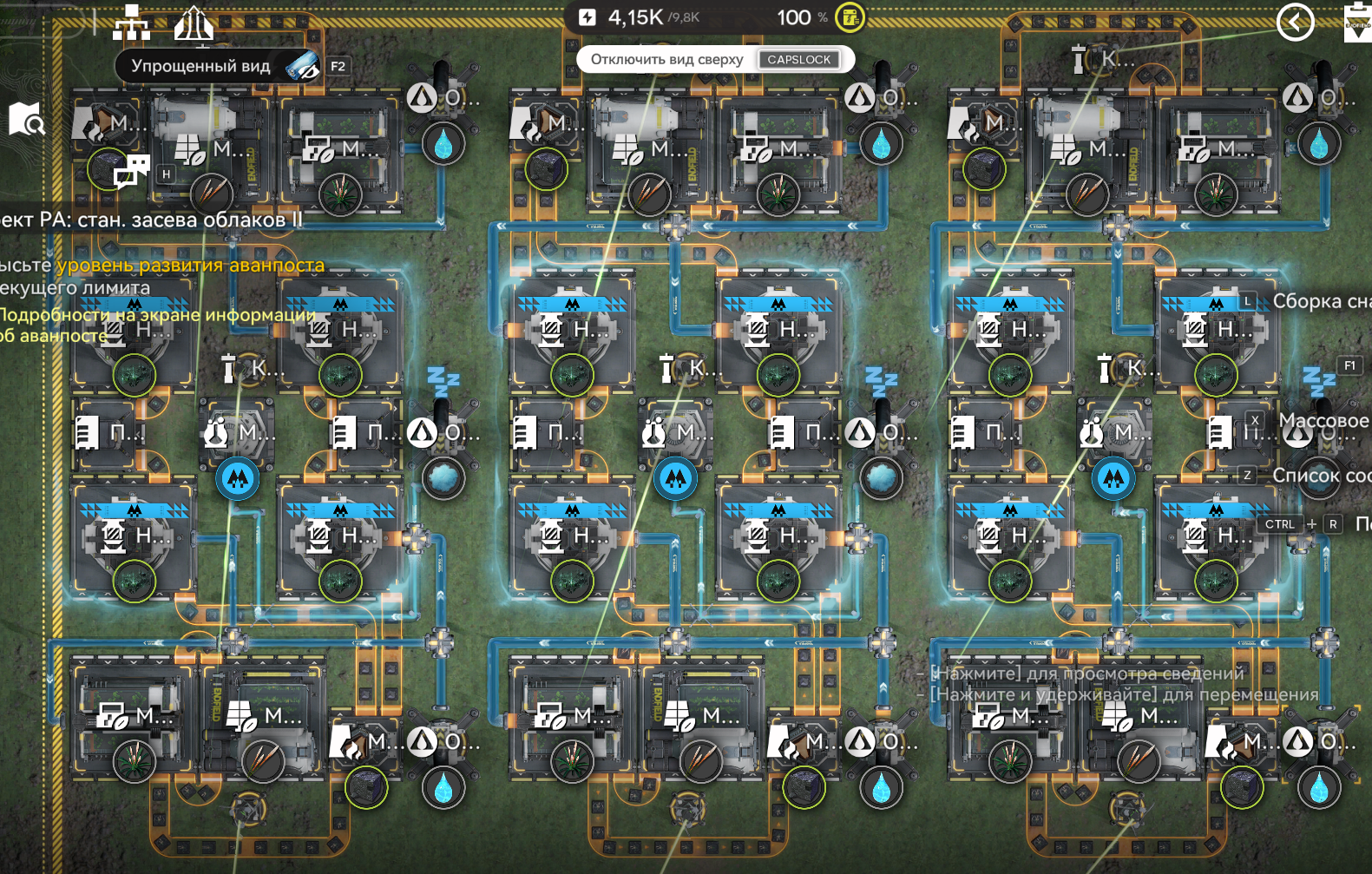
Task: Select the planter 'М...' building in the bottom-left block
Action: point(135,716)
